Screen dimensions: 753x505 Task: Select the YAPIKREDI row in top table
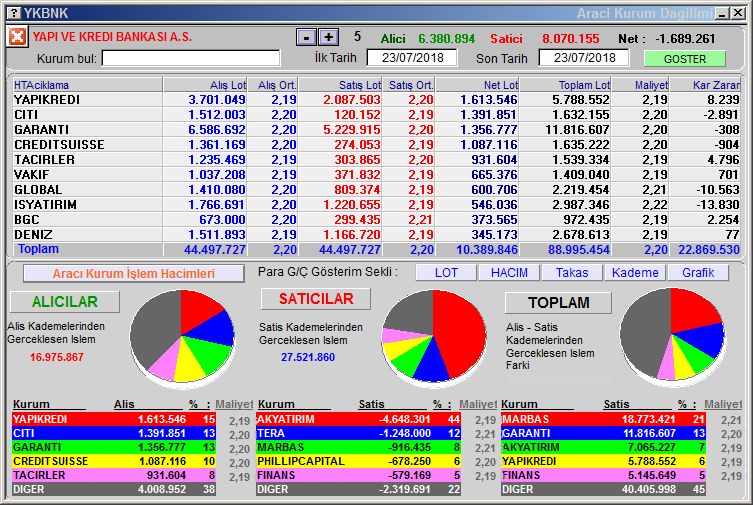click(x=376, y=99)
